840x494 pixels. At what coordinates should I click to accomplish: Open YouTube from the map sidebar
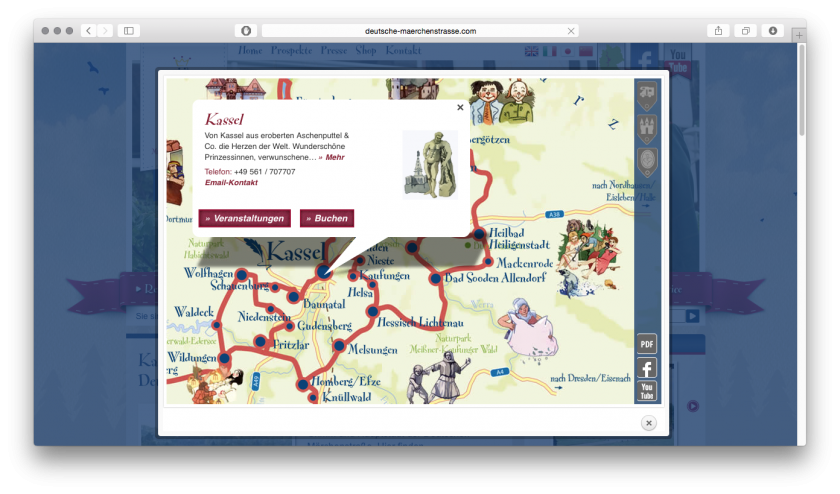point(647,391)
